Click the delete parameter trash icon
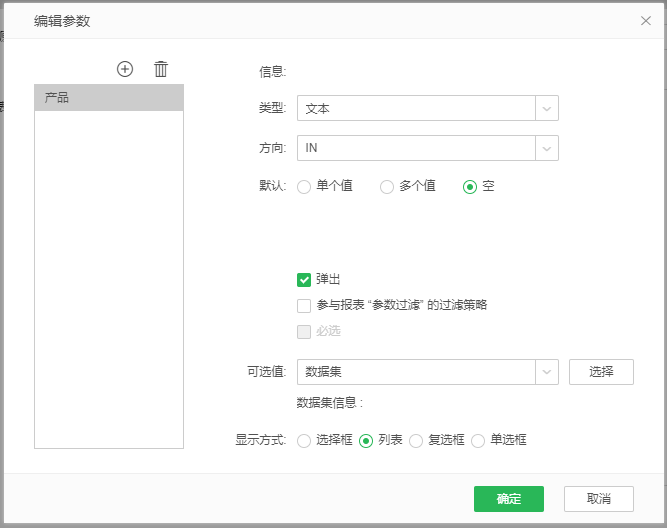Image resolution: width=667 pixels, height=528 pixels. [x=161, y=69]
